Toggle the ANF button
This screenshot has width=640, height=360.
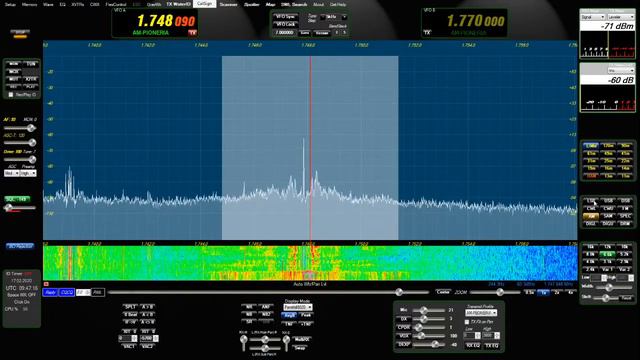pyautogui.click(x=266, y=307)
